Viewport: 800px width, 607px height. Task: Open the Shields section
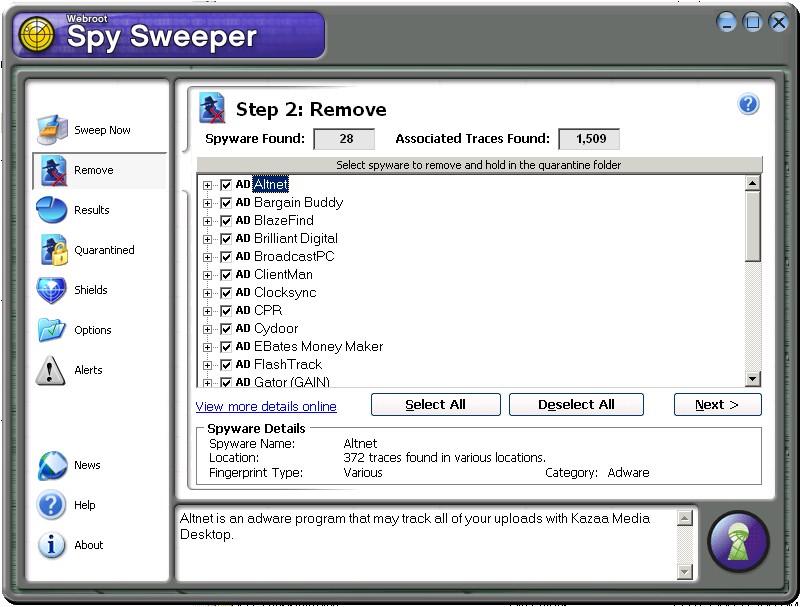pyautogui.click(x=91, y=290)
